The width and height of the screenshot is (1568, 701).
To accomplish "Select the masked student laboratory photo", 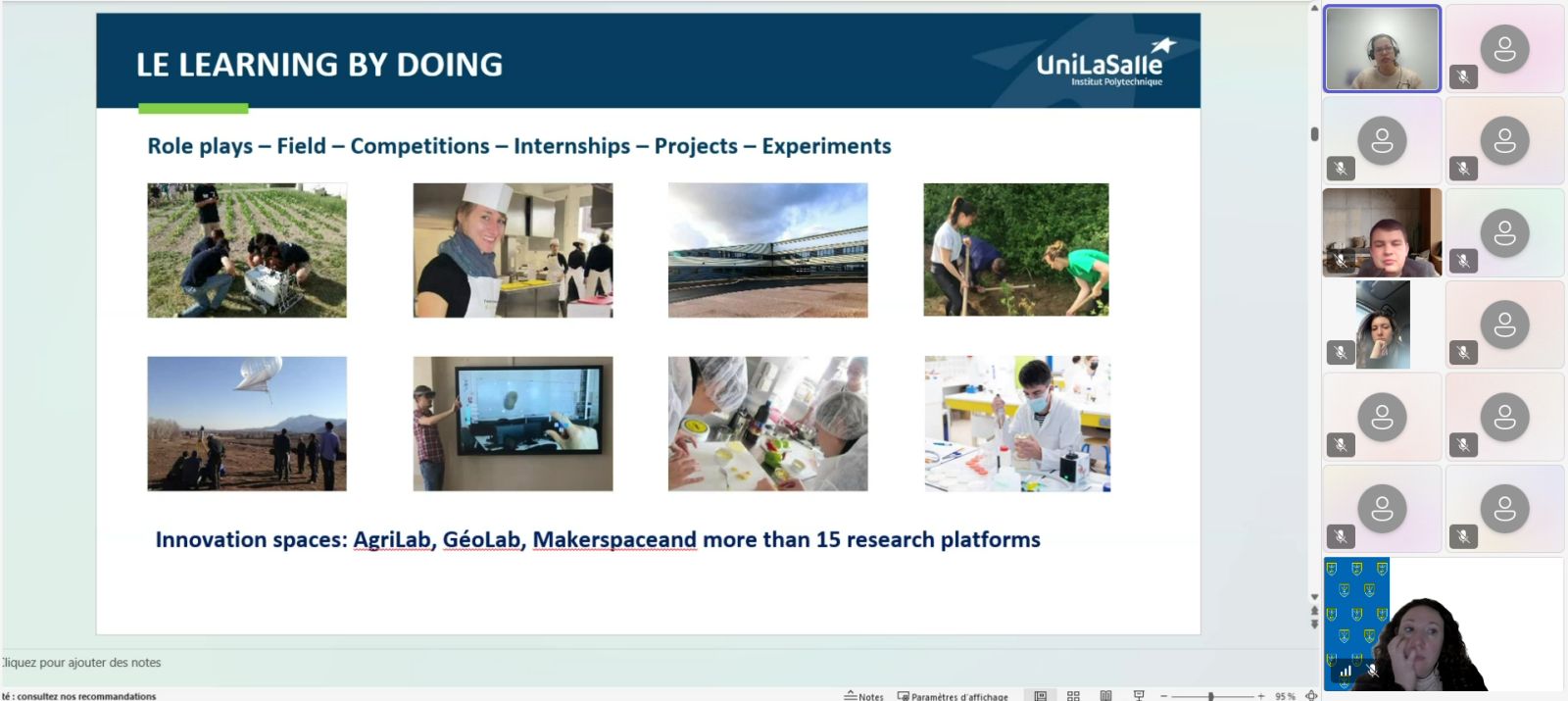I will (1017, 424).
